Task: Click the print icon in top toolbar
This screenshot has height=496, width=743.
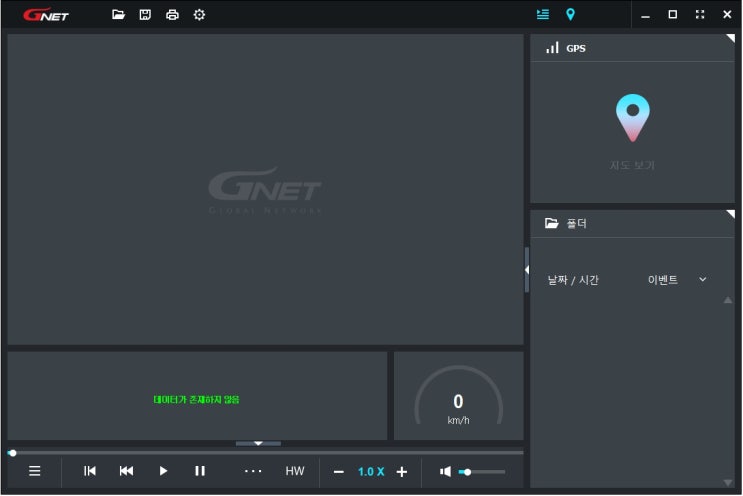Action: tap(172, 15)
